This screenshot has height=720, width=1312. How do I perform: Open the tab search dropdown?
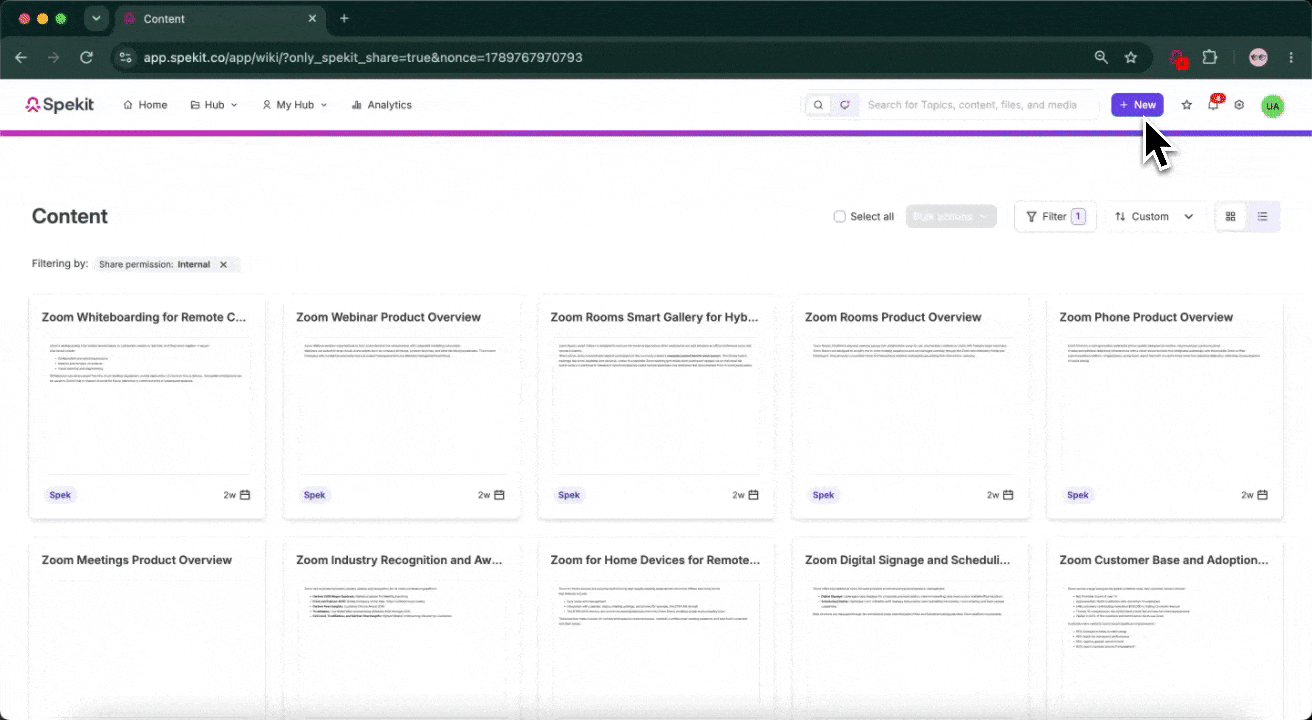pyautogui.click(x=96, y=19)
